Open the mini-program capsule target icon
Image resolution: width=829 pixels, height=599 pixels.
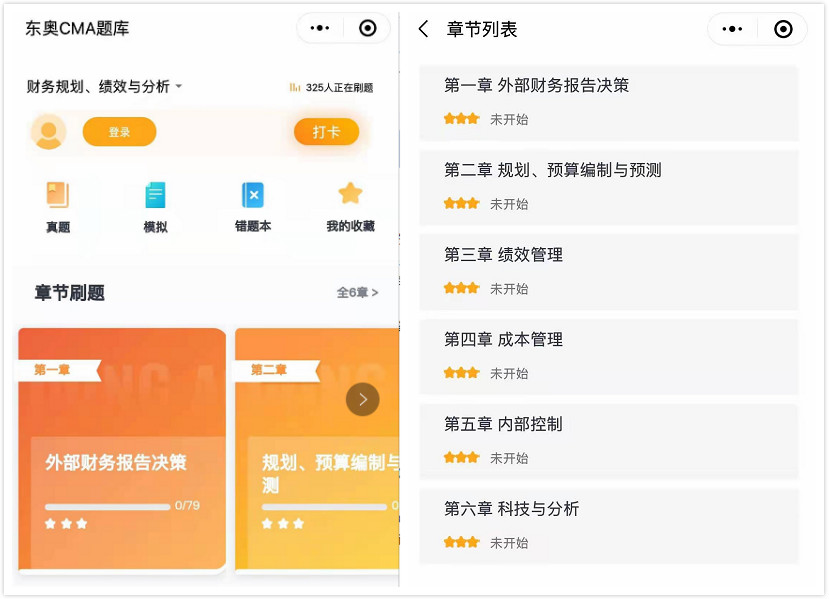[x=367, y=28]
